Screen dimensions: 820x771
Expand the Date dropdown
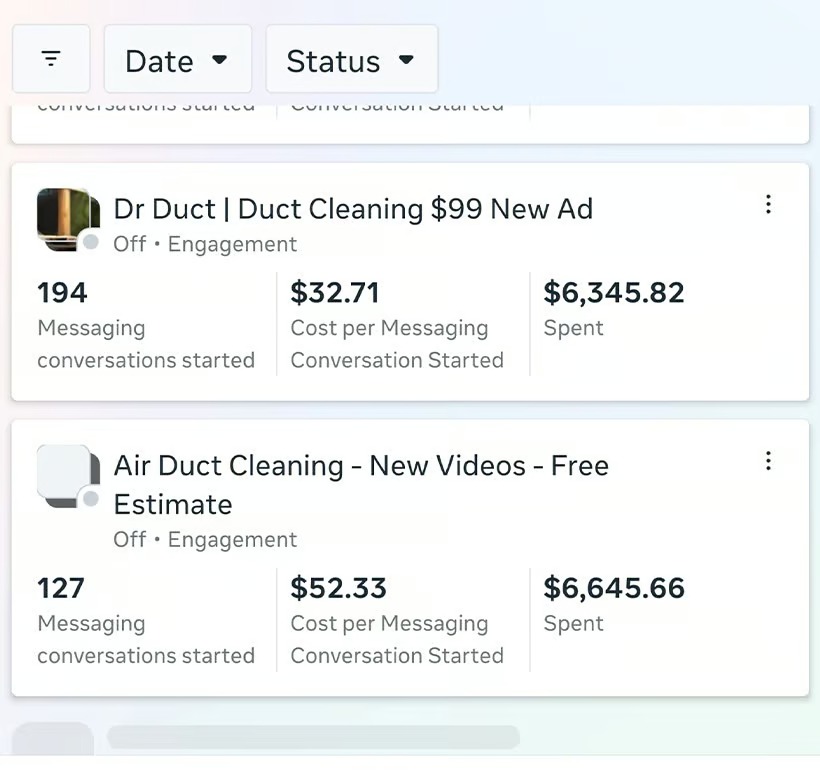(x=177, y=60)
